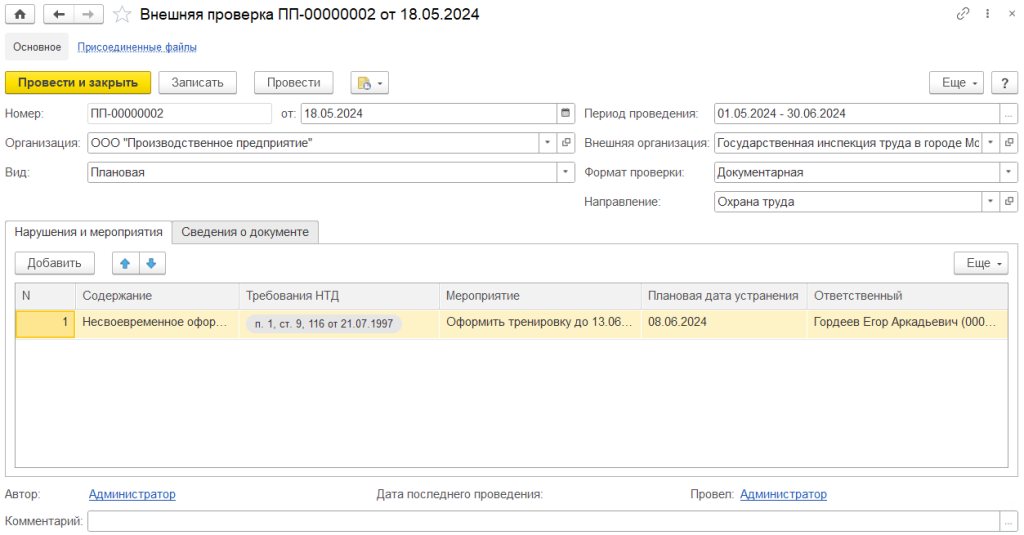Expand the Формат проверки dropdown

[x=1008, y=172]
